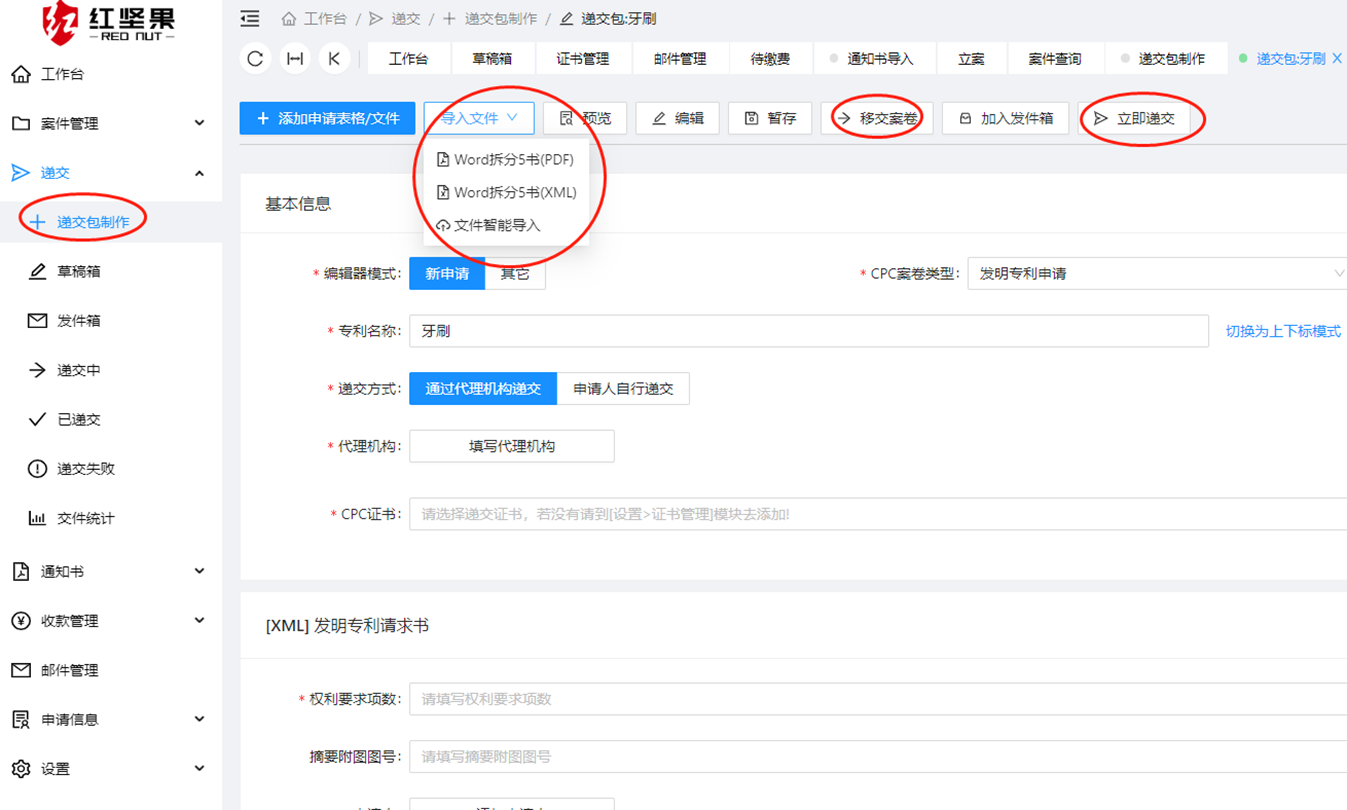This screenshot has height=810, width=1347.
Task: Click the 加入发件箱 button
Action: 1005,118
